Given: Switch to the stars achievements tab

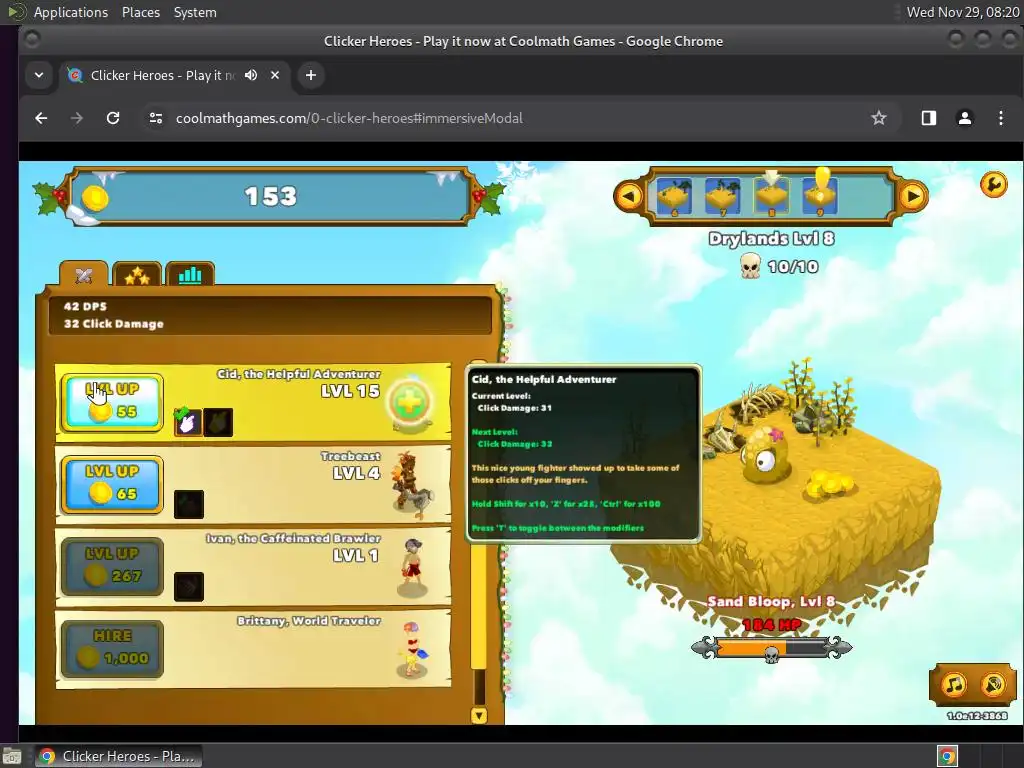Looking at the screenshot, I should (x=137, y=274).
